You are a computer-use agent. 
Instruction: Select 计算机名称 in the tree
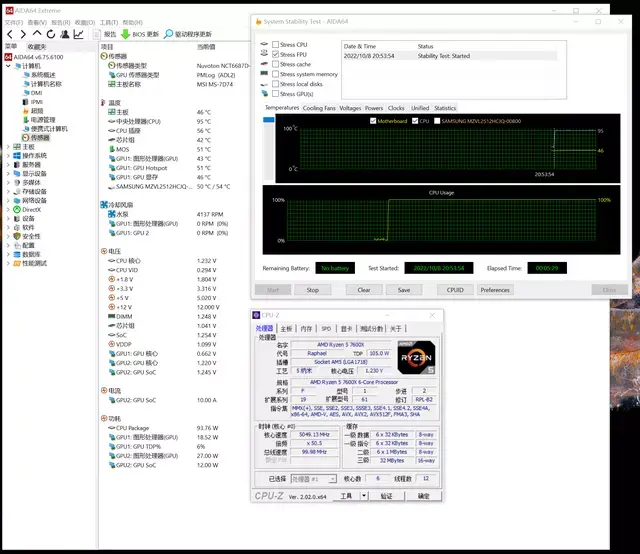[42, 84]
